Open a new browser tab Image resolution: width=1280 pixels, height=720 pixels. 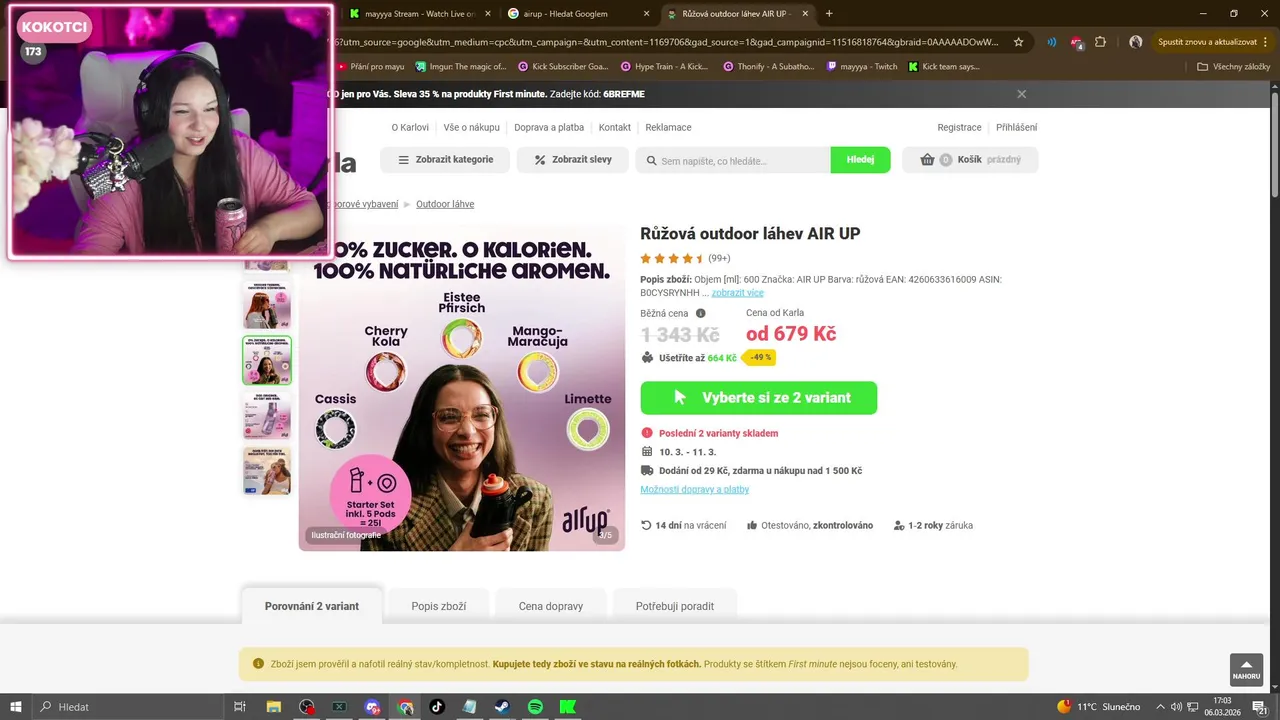tap(829, 14)
